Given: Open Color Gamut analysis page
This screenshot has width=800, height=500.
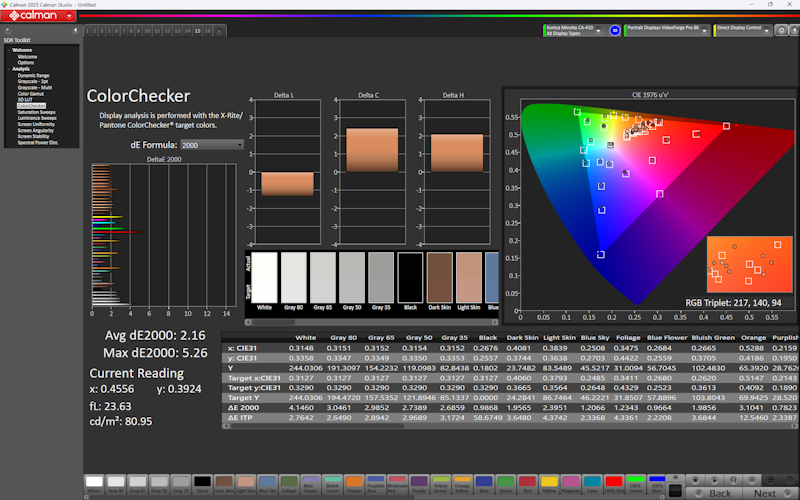Looking at the screenshot, I should tap(31, 94).
